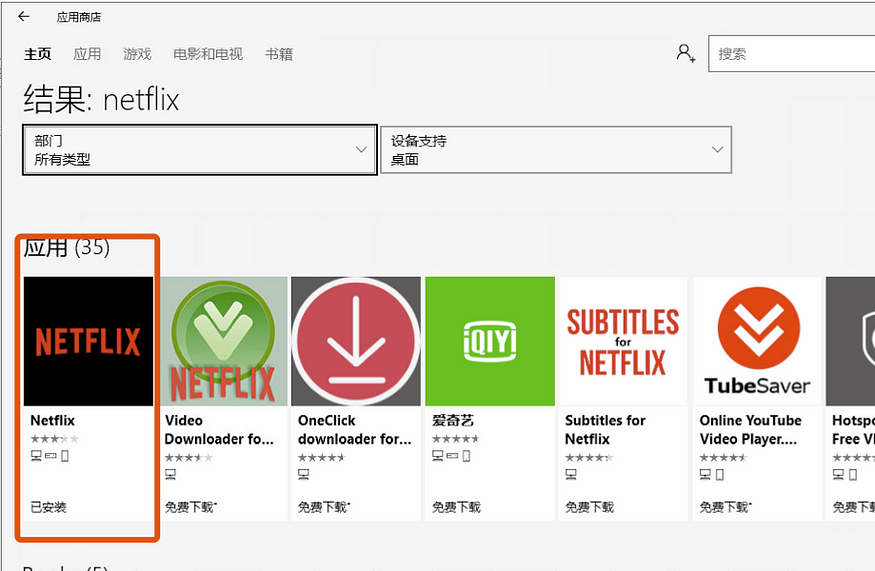Click 免费下载 under Video Downloader
The image size is (875, 571).
(190, 507)
